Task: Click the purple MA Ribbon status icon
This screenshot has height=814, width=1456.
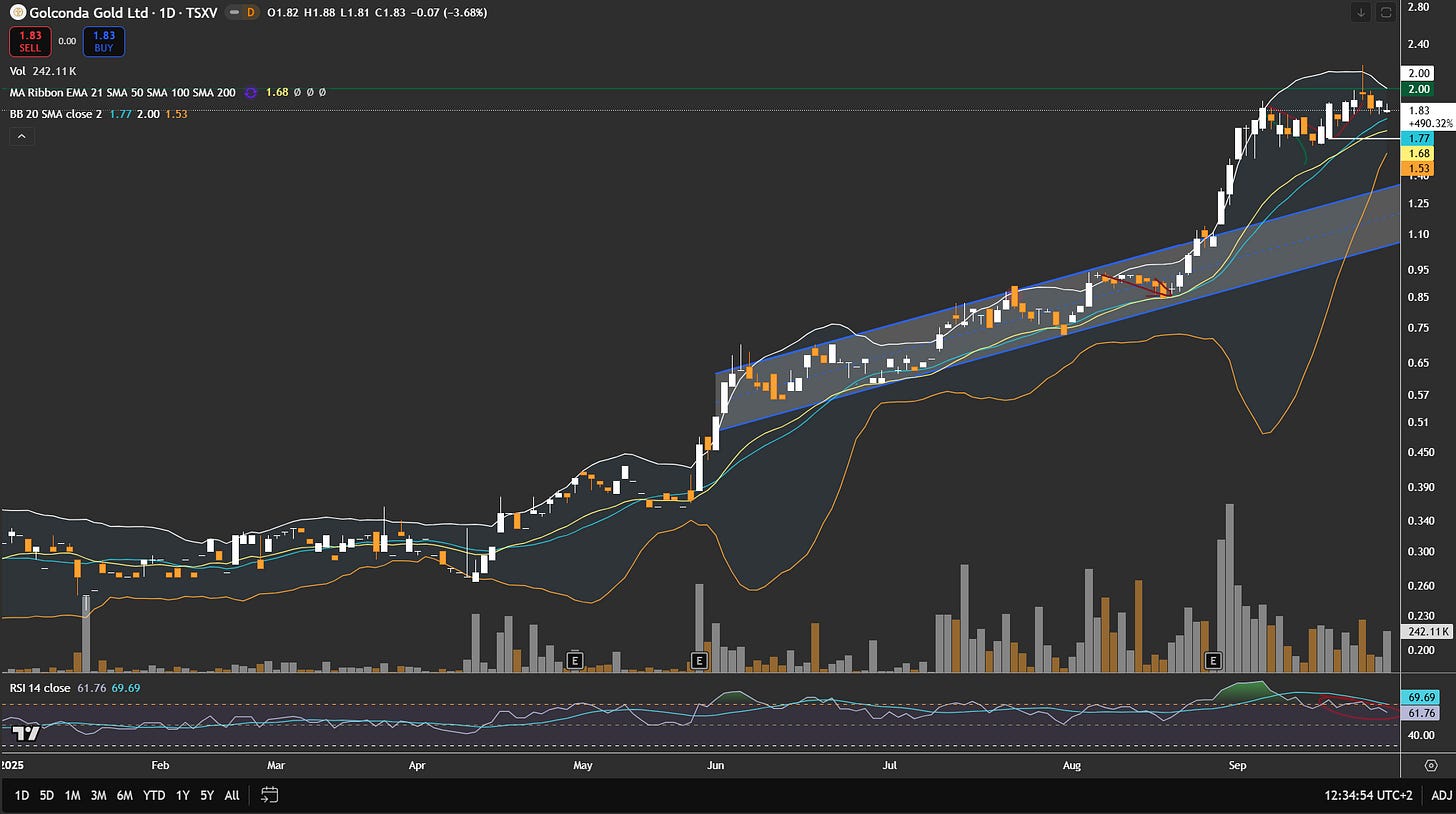Action: (x=250, y=92)
